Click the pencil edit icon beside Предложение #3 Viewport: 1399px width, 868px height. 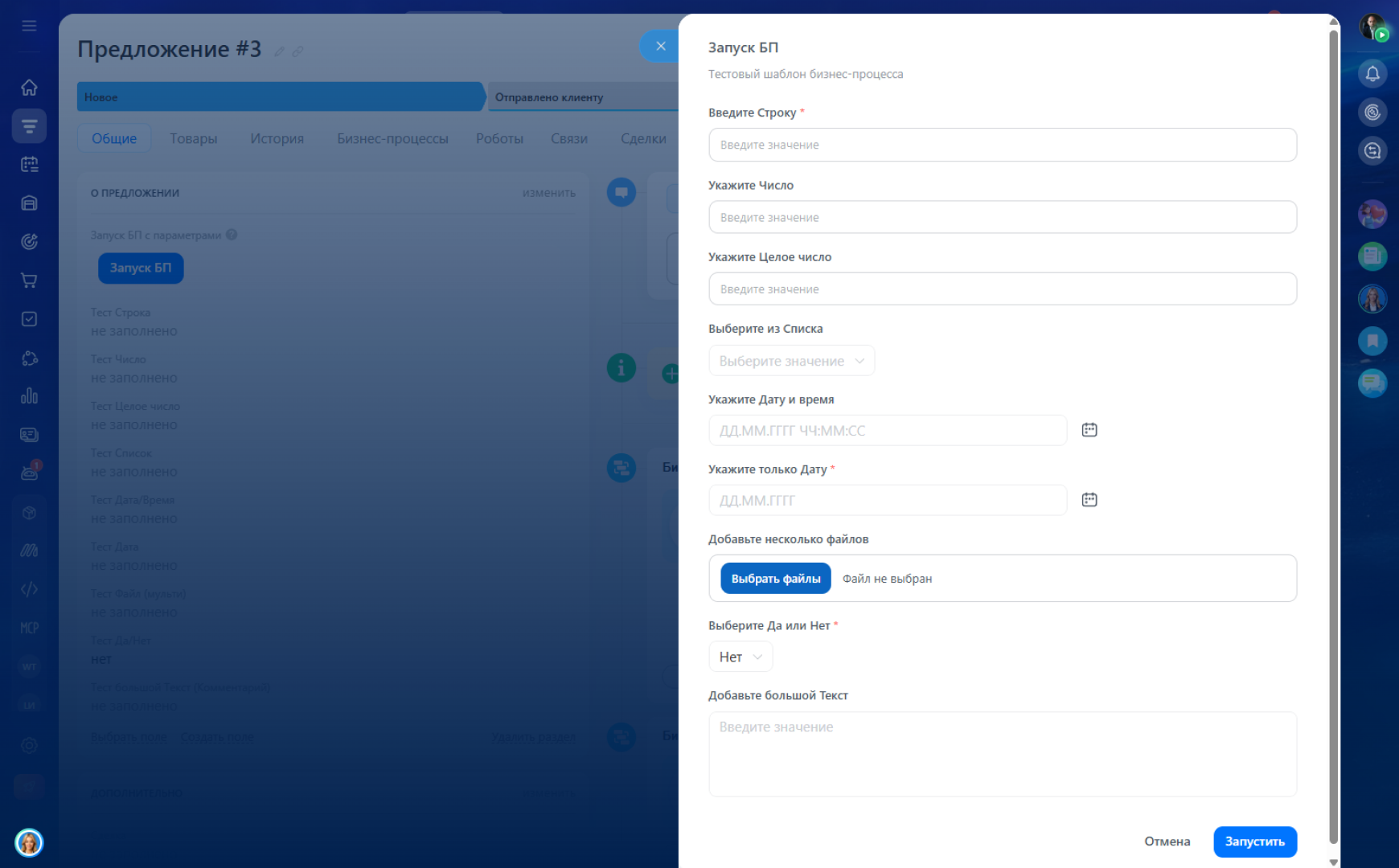279,51
